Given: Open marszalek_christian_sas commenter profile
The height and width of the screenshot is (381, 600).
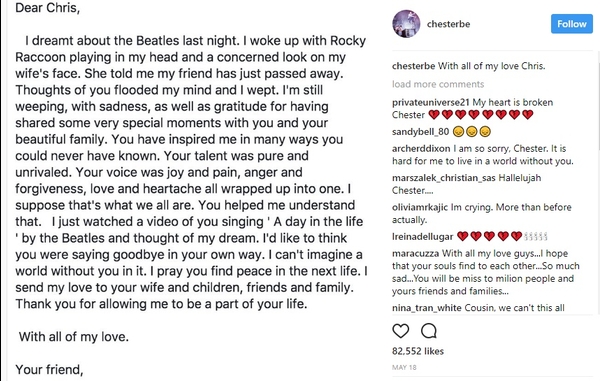Looking at the screenshot, I should point(443,178).
